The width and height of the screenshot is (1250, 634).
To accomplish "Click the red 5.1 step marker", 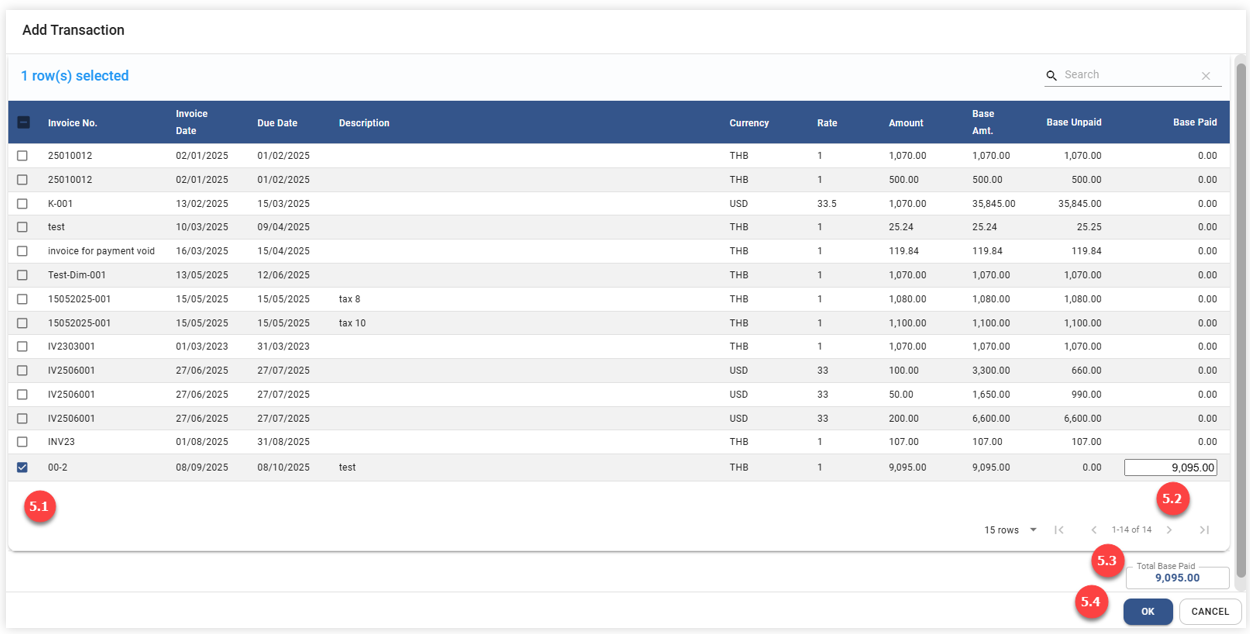I will pos(39,507).
